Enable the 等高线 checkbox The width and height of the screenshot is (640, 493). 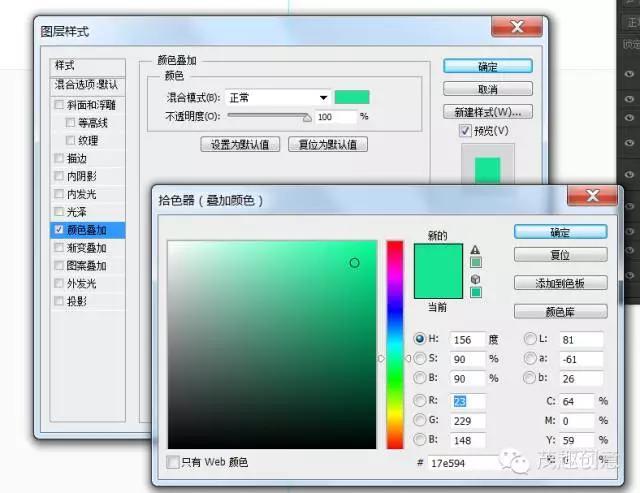coord(70,122)
